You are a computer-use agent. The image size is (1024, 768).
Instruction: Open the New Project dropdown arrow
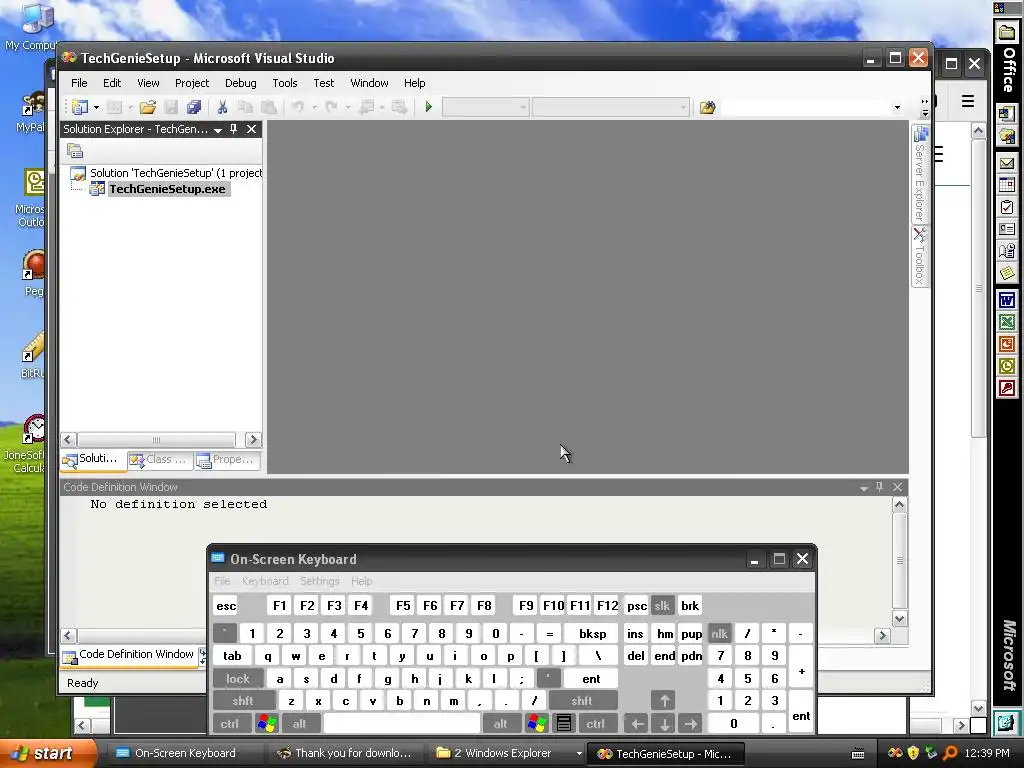96,107
